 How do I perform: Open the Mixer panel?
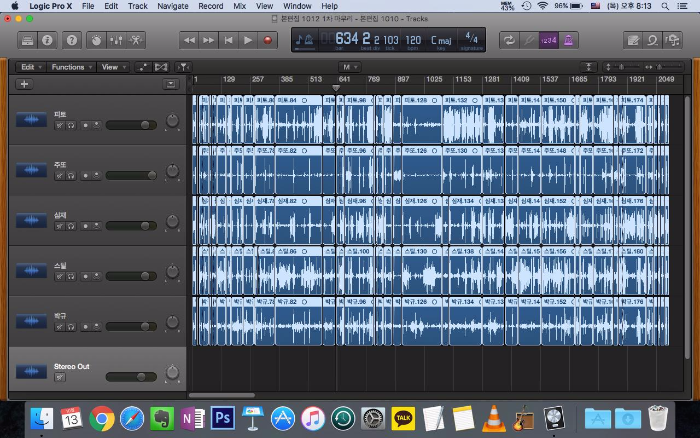116,41
